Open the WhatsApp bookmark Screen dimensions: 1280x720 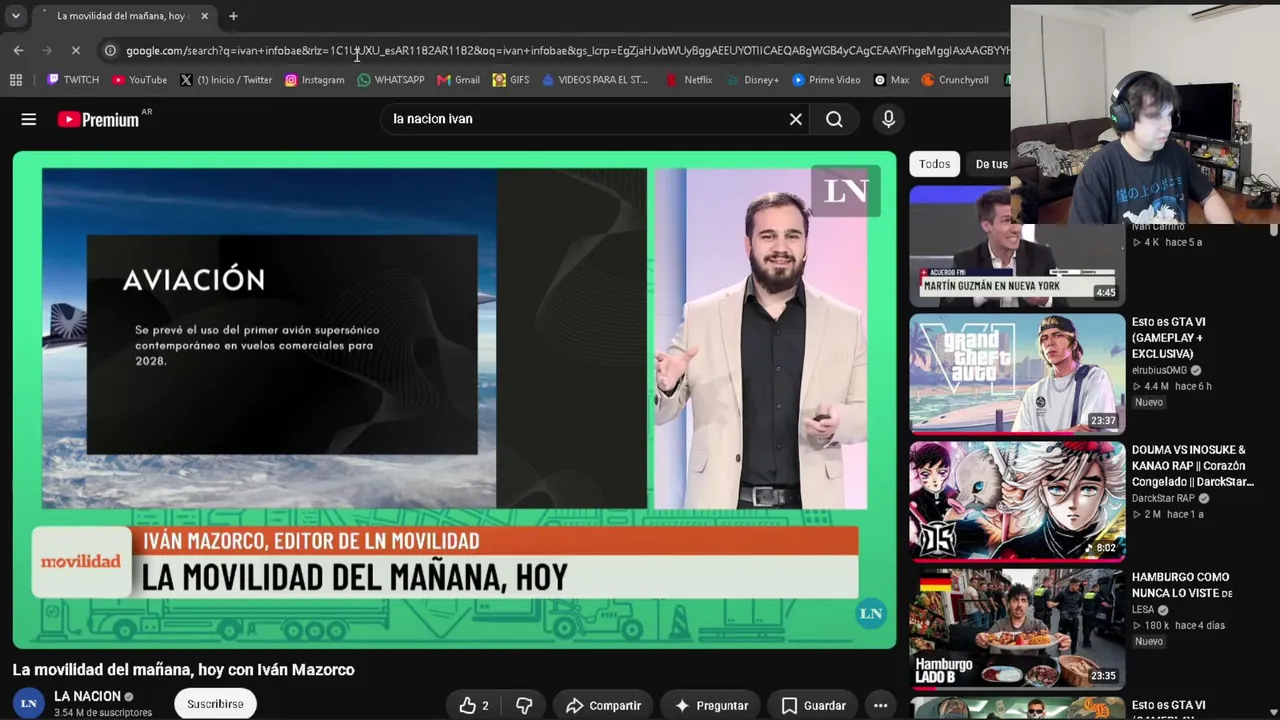pyautogui.click(x=391, y=80)
